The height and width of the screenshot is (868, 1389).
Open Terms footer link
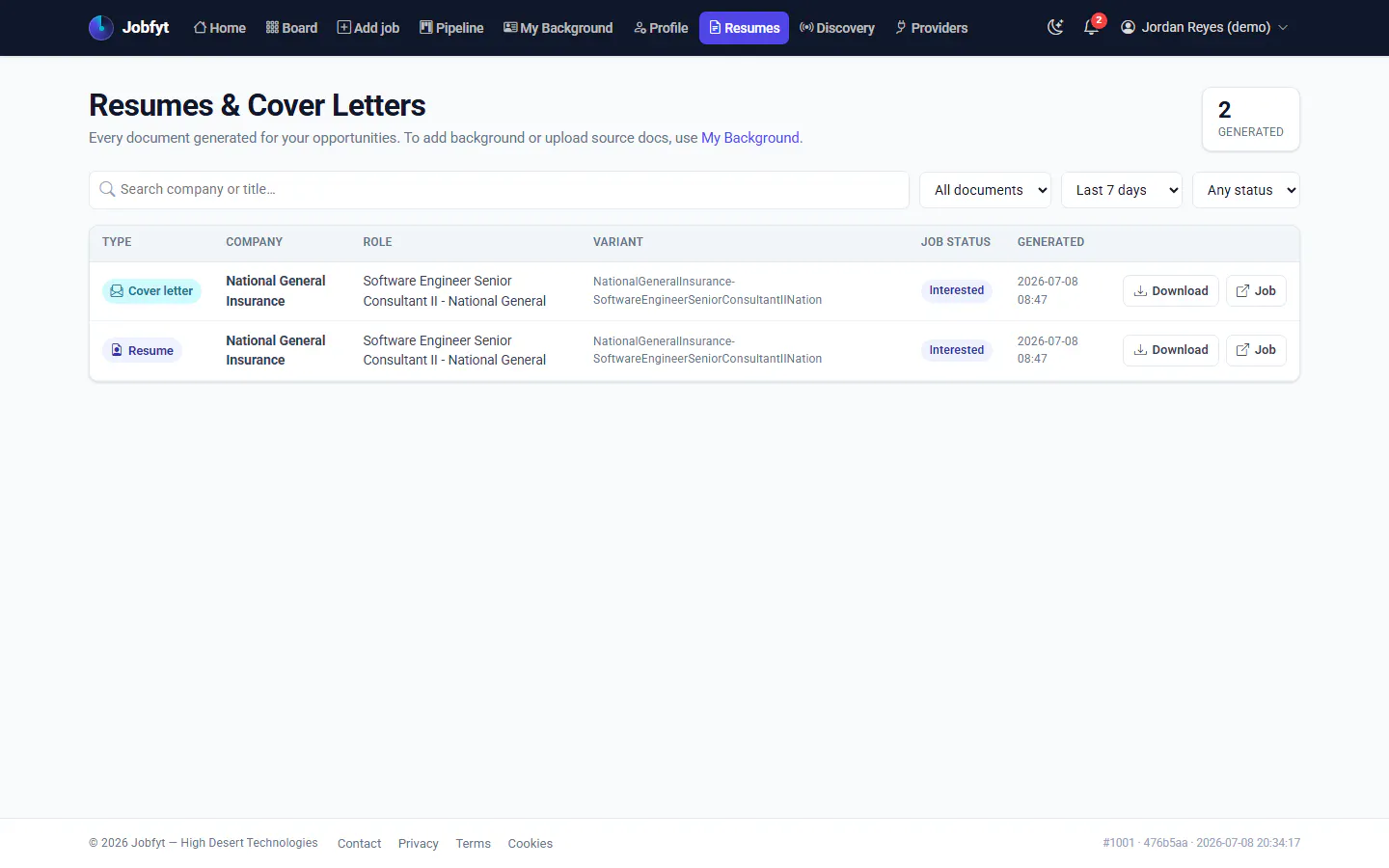click(474, 843)
